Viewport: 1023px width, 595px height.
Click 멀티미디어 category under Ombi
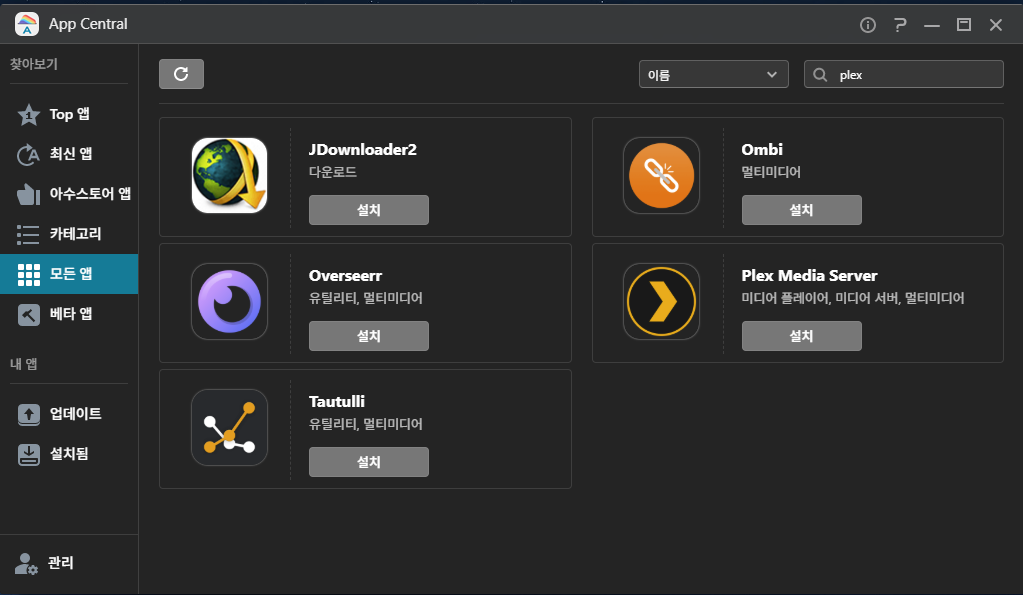(771, 172)
